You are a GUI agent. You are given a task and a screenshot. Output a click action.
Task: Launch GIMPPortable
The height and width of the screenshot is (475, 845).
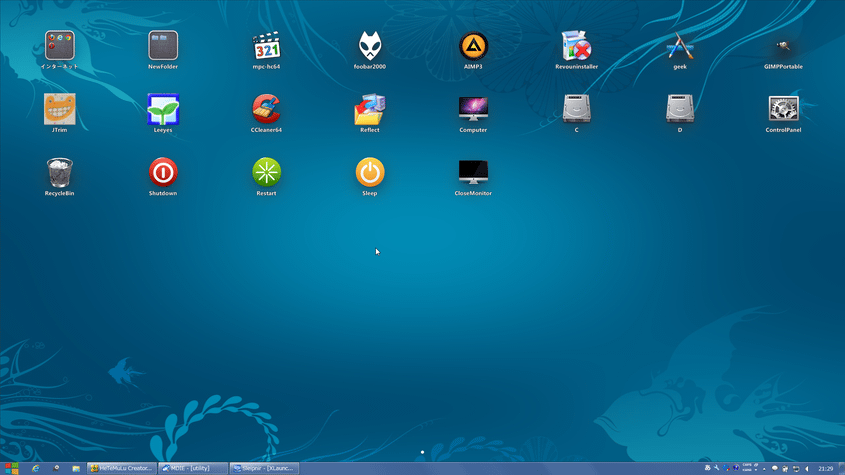point(783,46)
